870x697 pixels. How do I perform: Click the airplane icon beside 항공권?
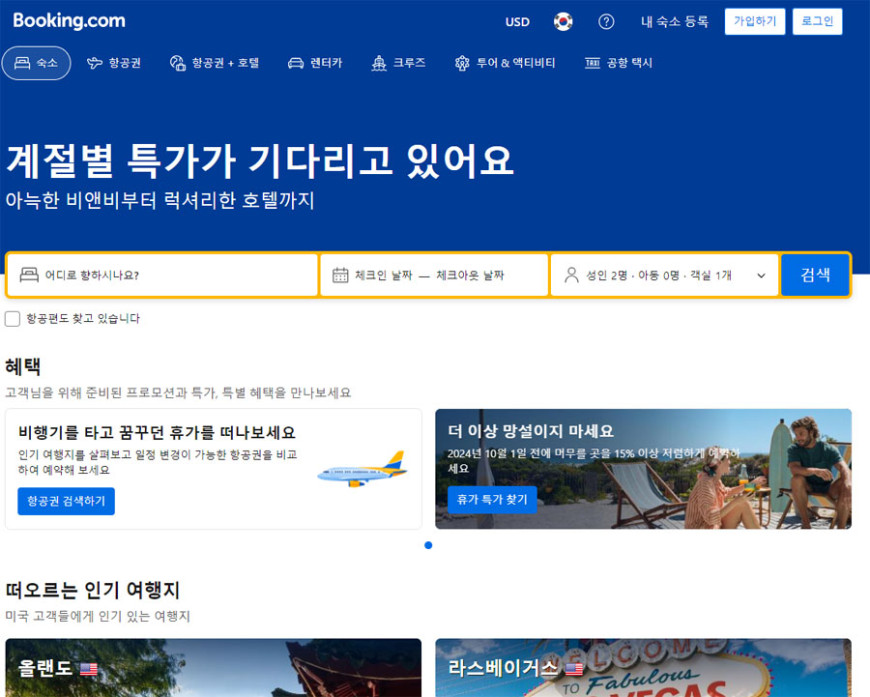point(95,63)
